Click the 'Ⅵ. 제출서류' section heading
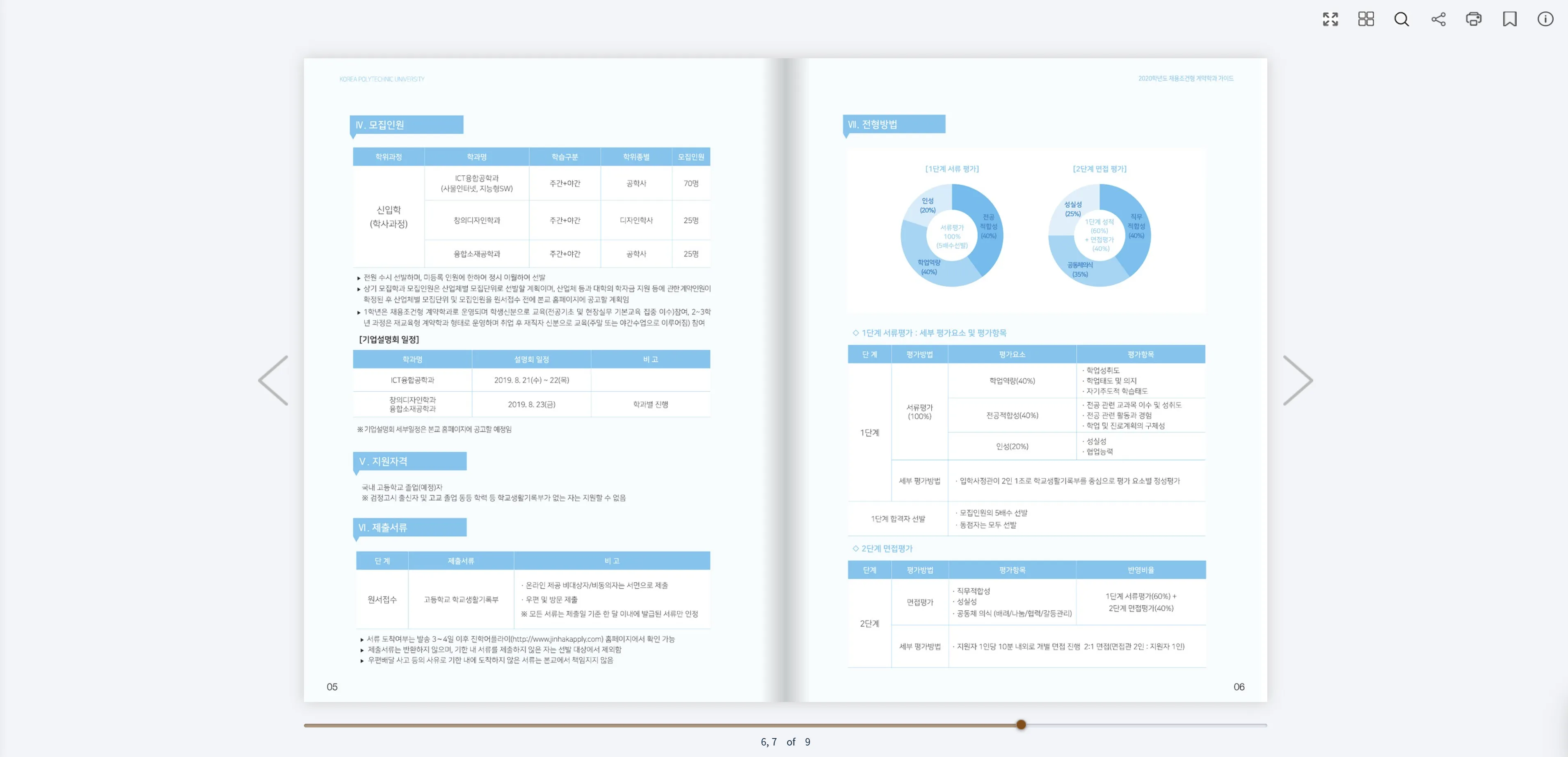 pyautogui.click(x=409, y=528)
